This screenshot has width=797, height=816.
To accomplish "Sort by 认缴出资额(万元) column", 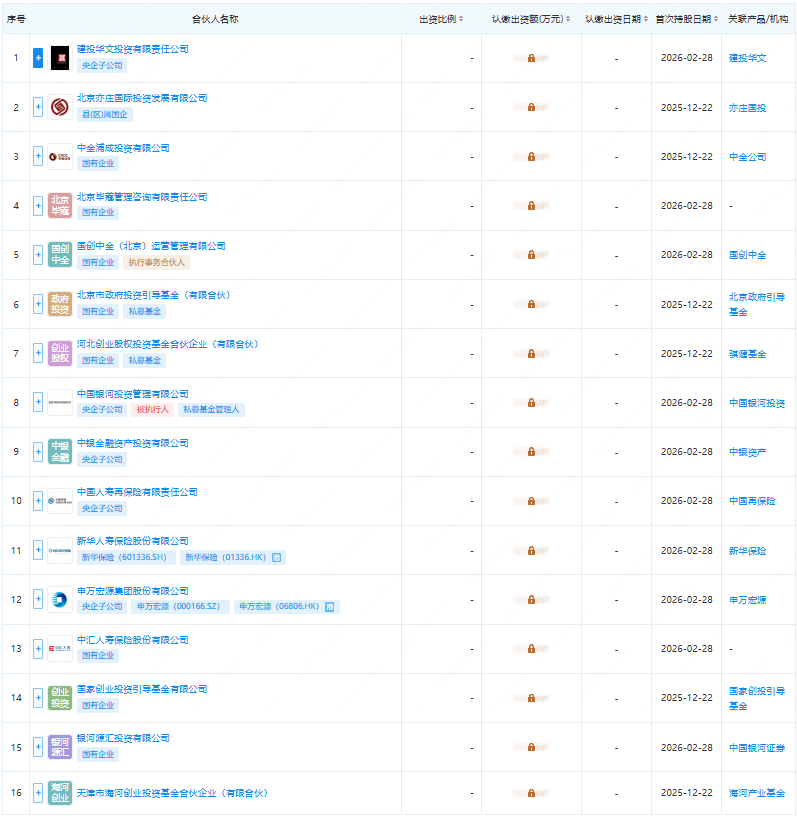I will pyautogui.click(x=531, y=19).
